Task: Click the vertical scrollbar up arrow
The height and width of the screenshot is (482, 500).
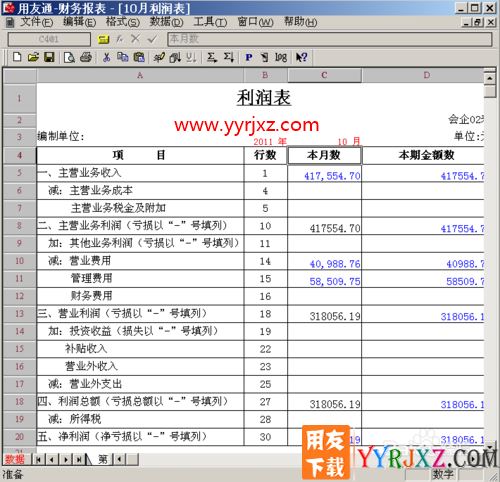Action: [x=489, y=79]
